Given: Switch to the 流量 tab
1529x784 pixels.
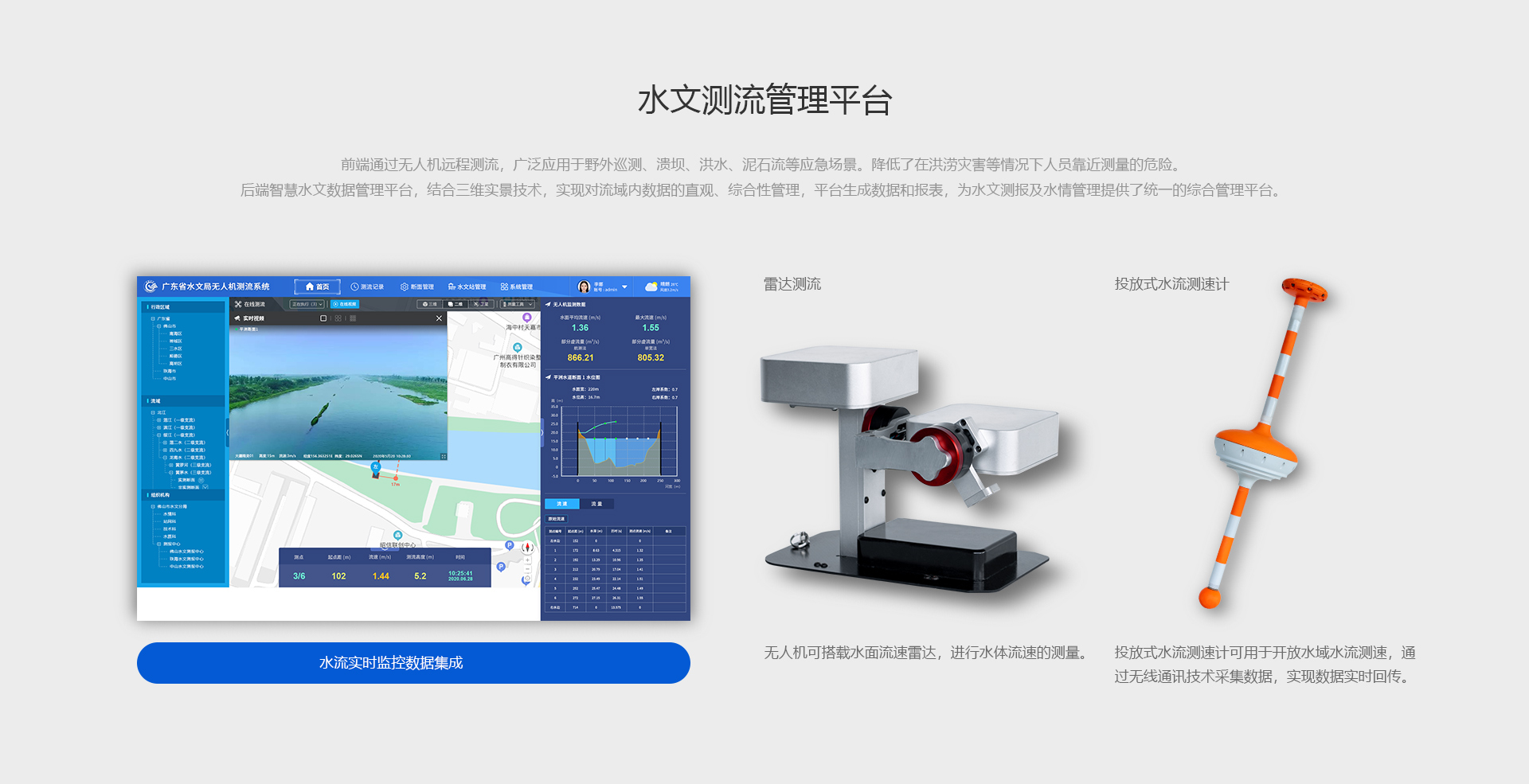Looking at the screenshot, I should point(596,504).
